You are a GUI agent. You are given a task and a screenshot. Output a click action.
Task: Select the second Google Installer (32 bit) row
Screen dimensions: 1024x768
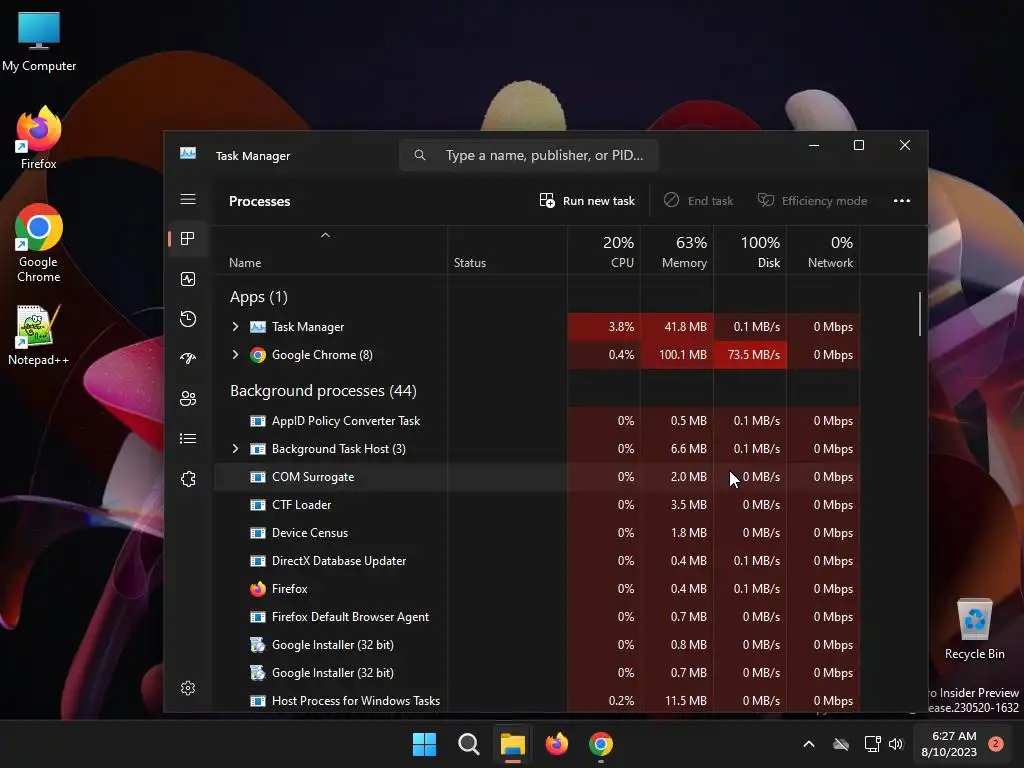537,673
